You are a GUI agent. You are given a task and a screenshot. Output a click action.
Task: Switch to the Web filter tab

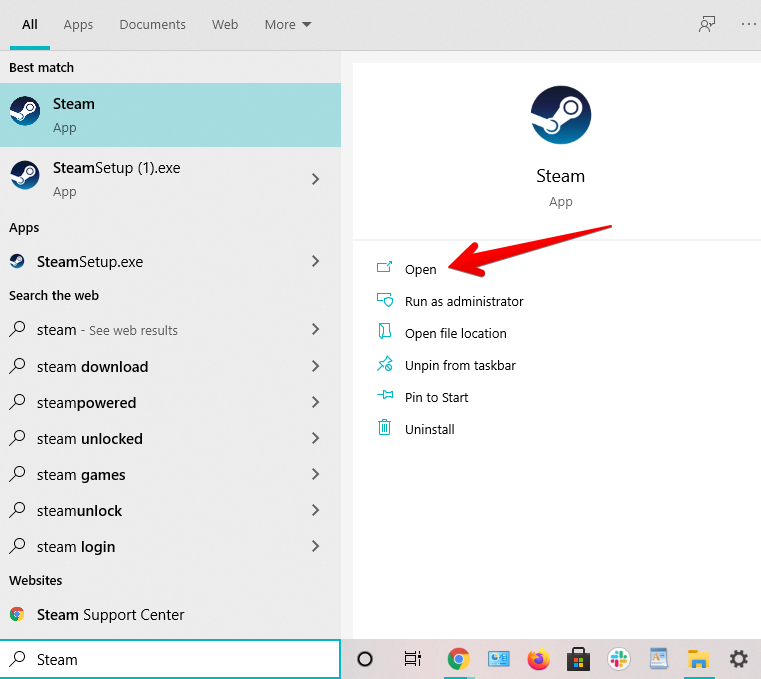(x=225, y=24)
